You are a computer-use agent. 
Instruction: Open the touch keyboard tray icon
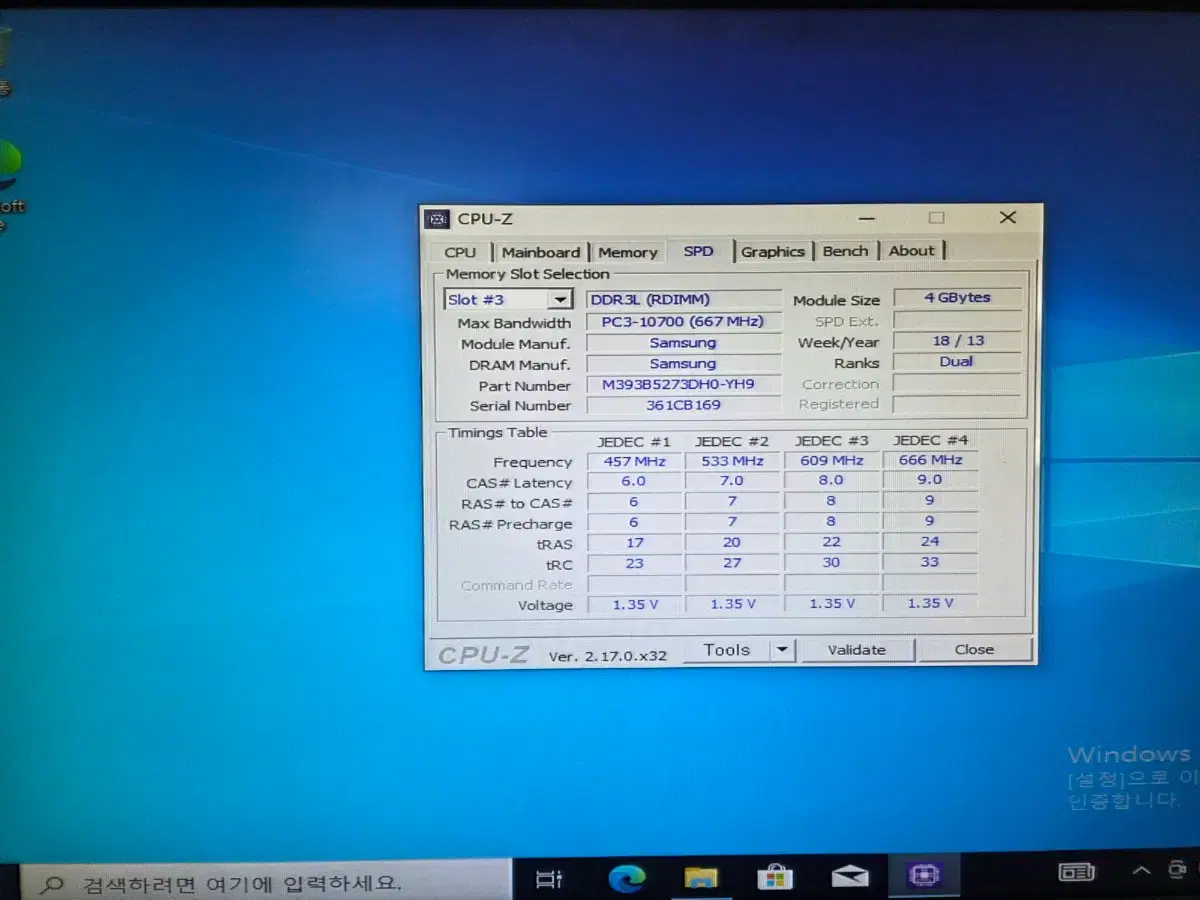click(x=1077, y=872)
